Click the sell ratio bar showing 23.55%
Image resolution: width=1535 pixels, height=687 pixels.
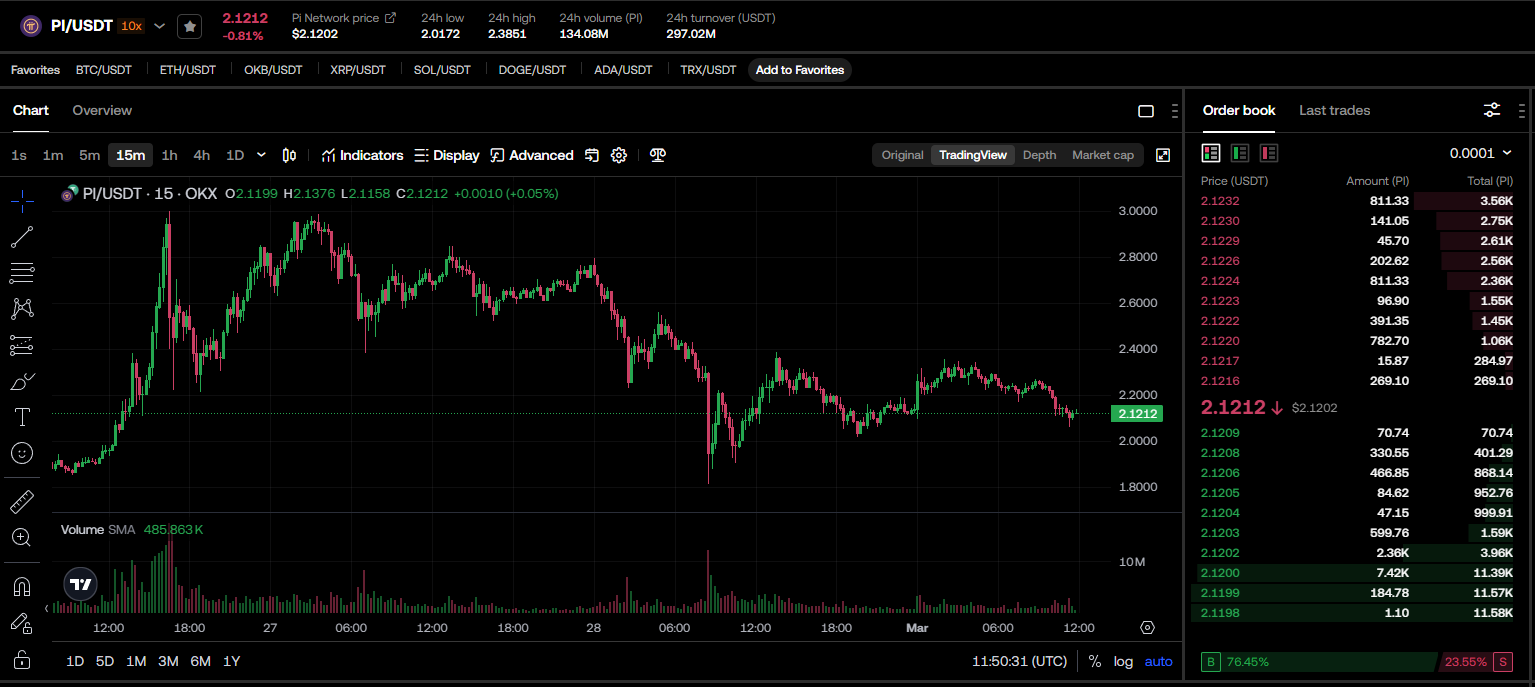[x=1476, y=662]
